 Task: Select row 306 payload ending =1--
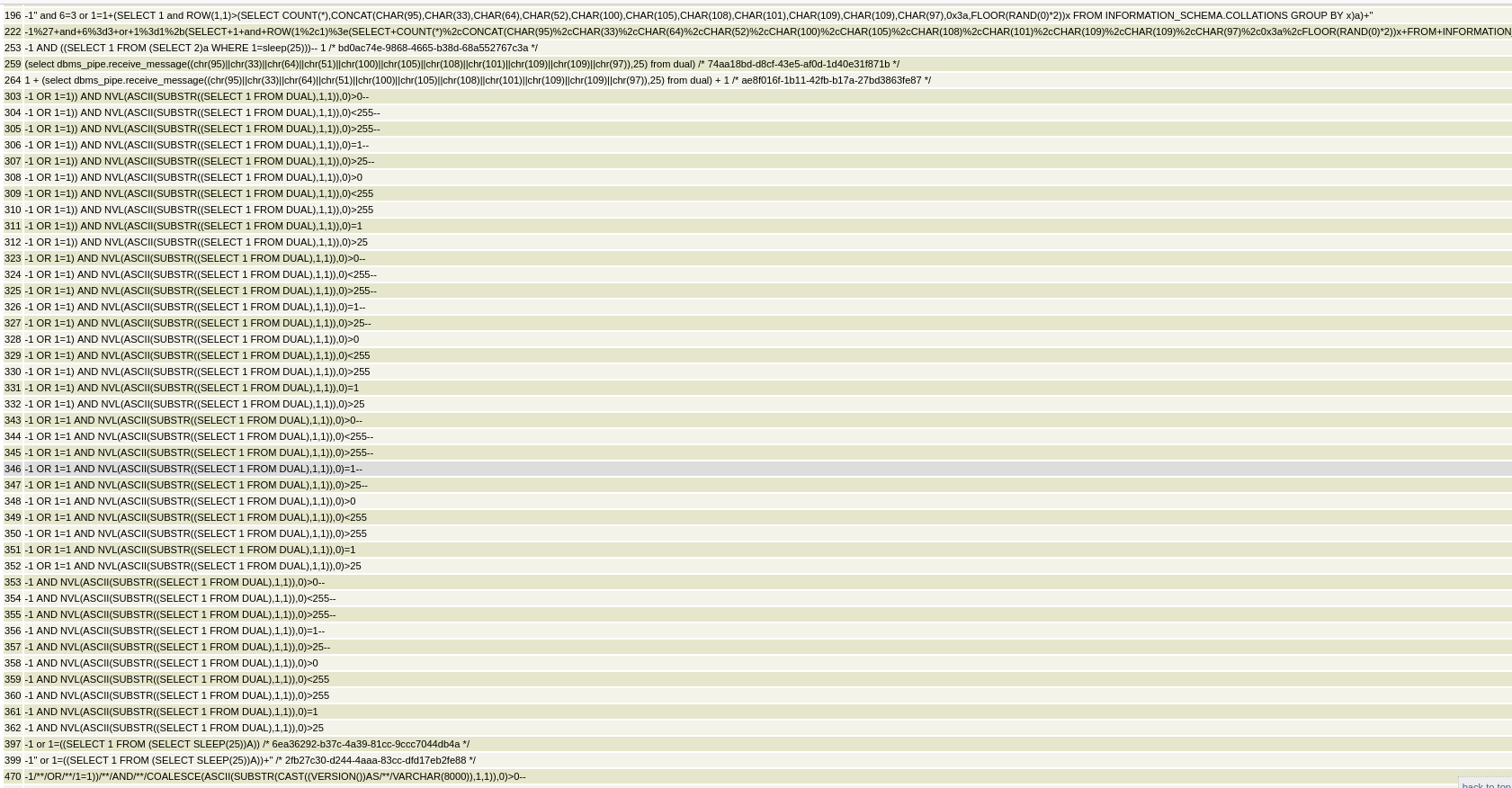pyautogui.click(x=196, y=145)
